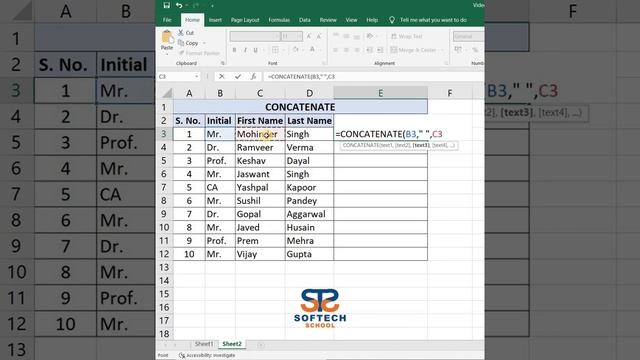Image resolution: width=640 pixels, height=360 pixels.
Task: Open the Number format dropdown
Action: tap(468, 36)
